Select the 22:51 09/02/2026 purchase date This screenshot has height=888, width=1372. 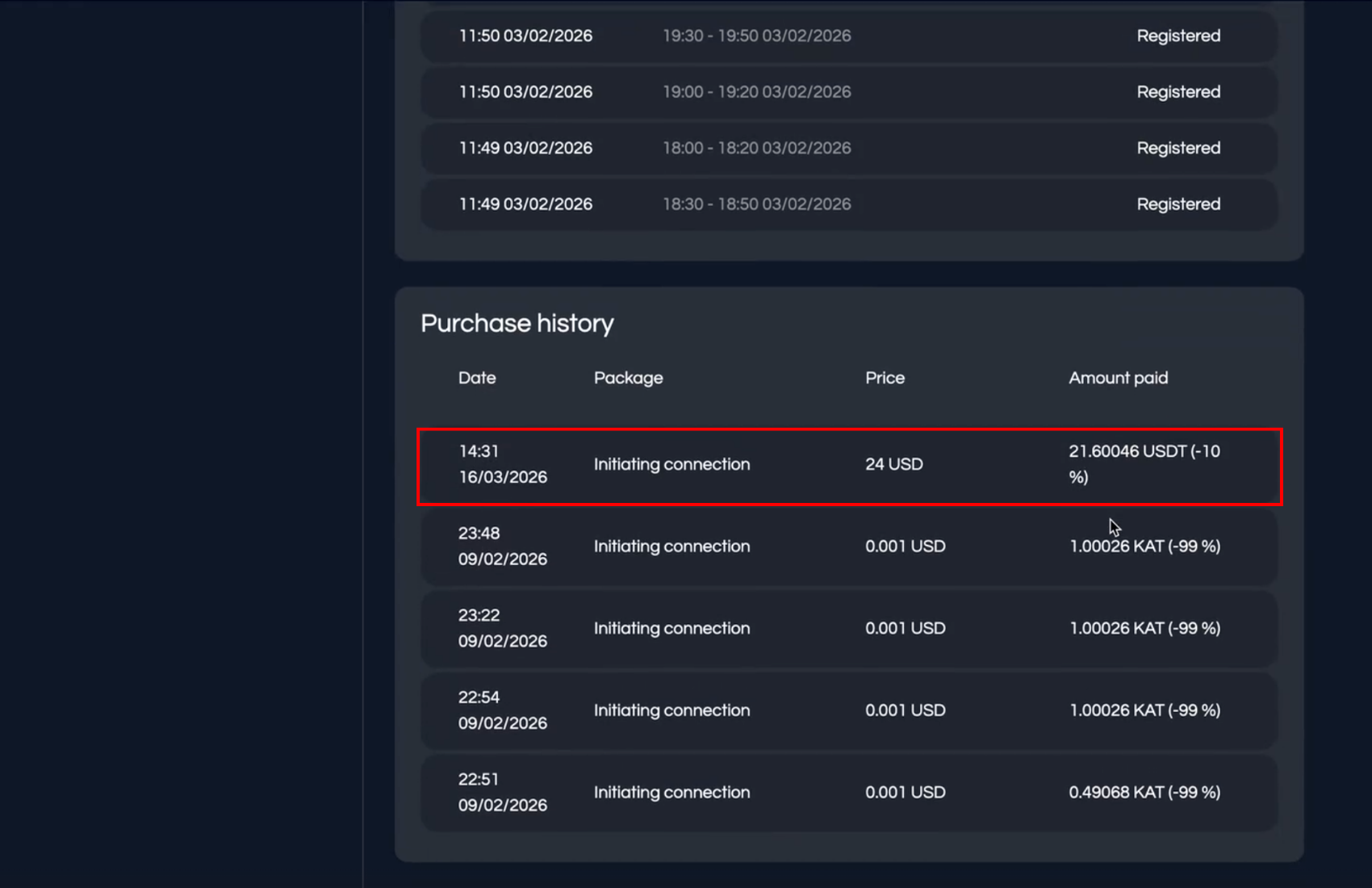(x=502, y=792)
